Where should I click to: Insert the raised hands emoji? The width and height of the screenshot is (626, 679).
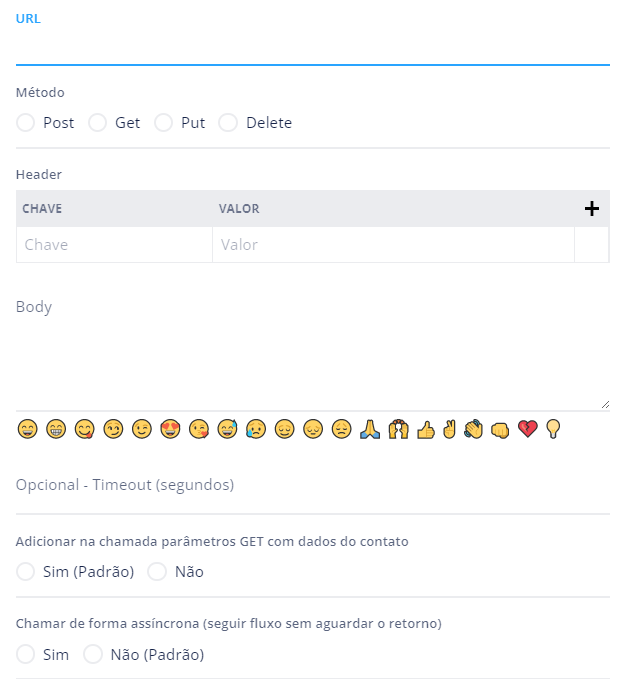(398, 429)
